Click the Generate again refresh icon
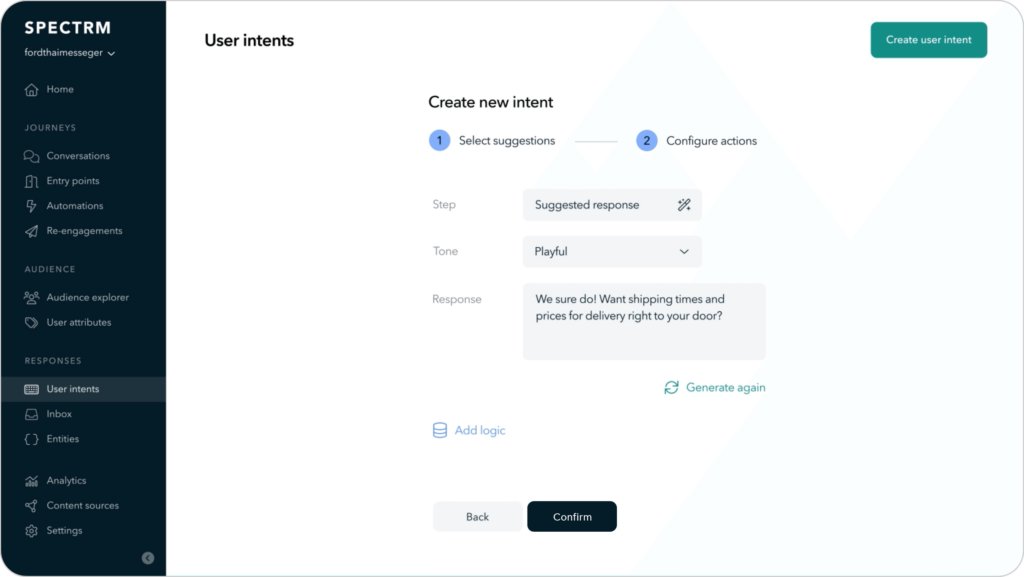The width and height of the screenshot is (1024, 577). (671, 388)
